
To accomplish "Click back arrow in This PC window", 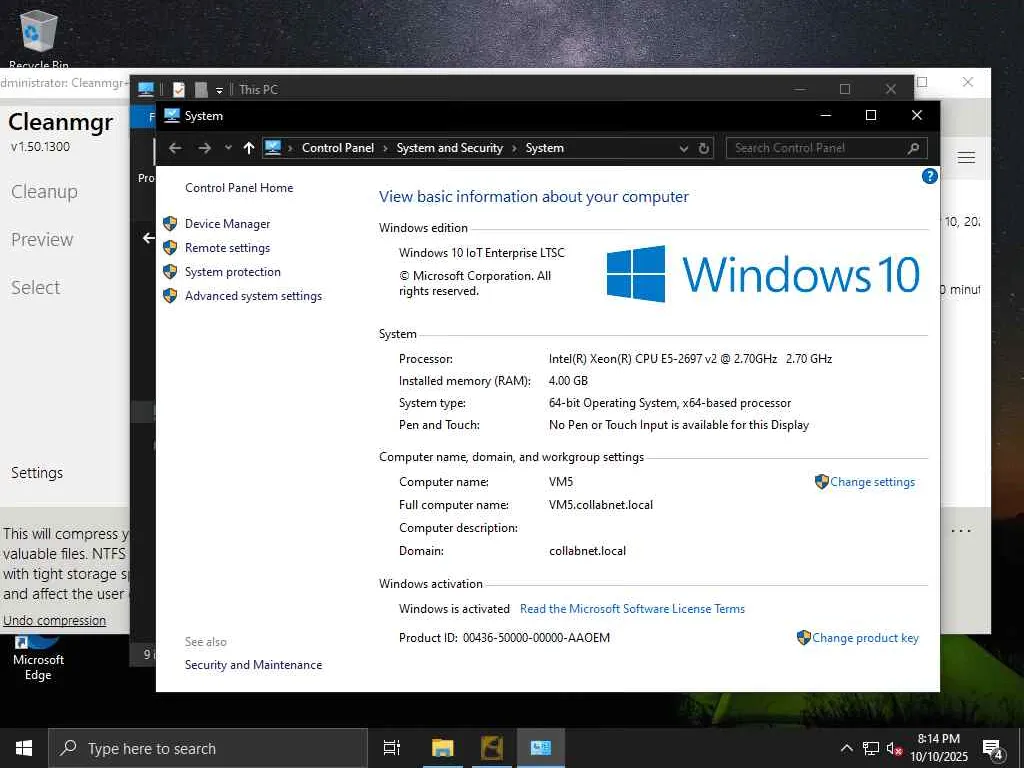I will point(148,238).
